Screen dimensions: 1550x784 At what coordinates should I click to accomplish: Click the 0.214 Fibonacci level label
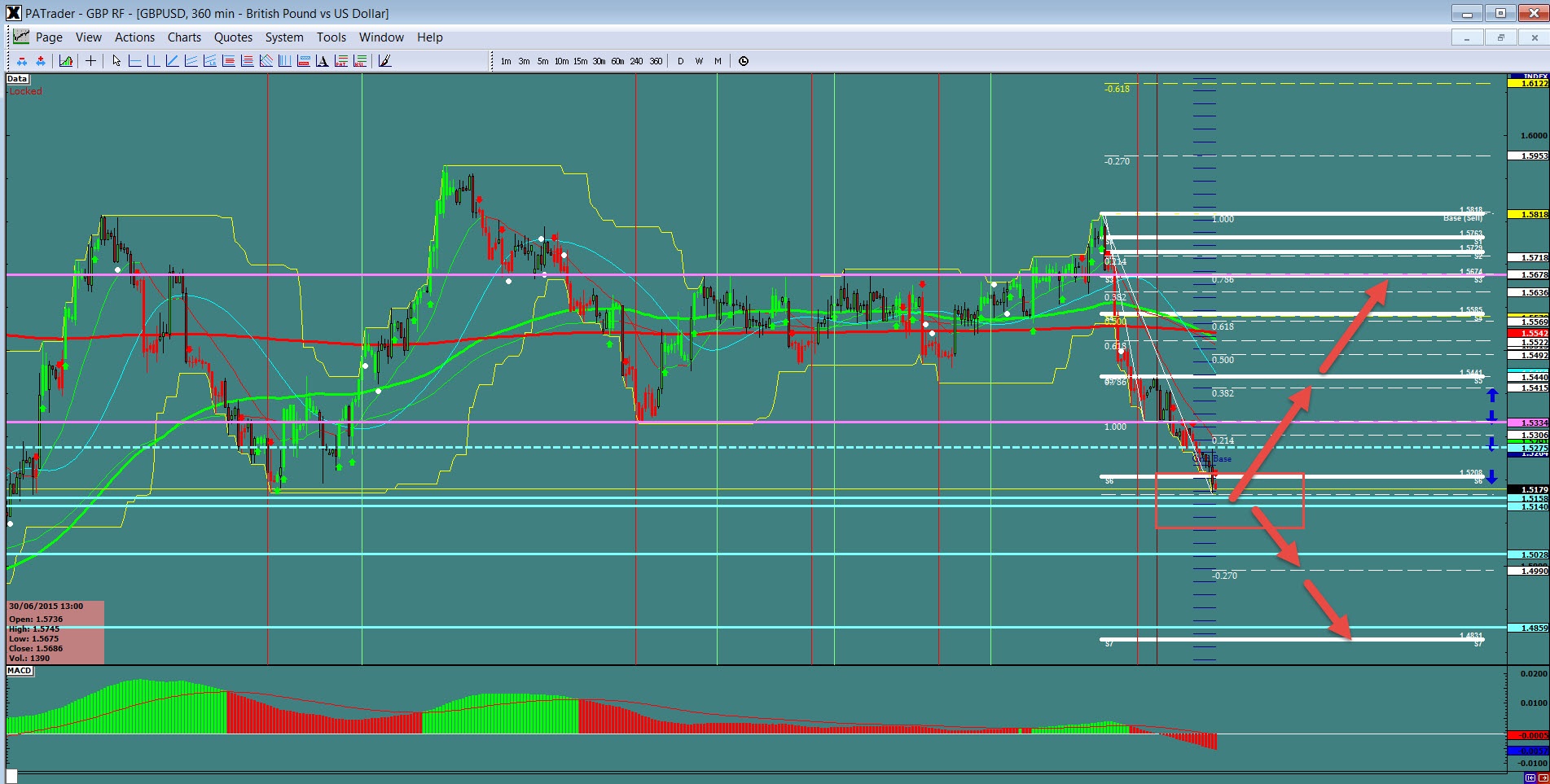click(1223, 440)
